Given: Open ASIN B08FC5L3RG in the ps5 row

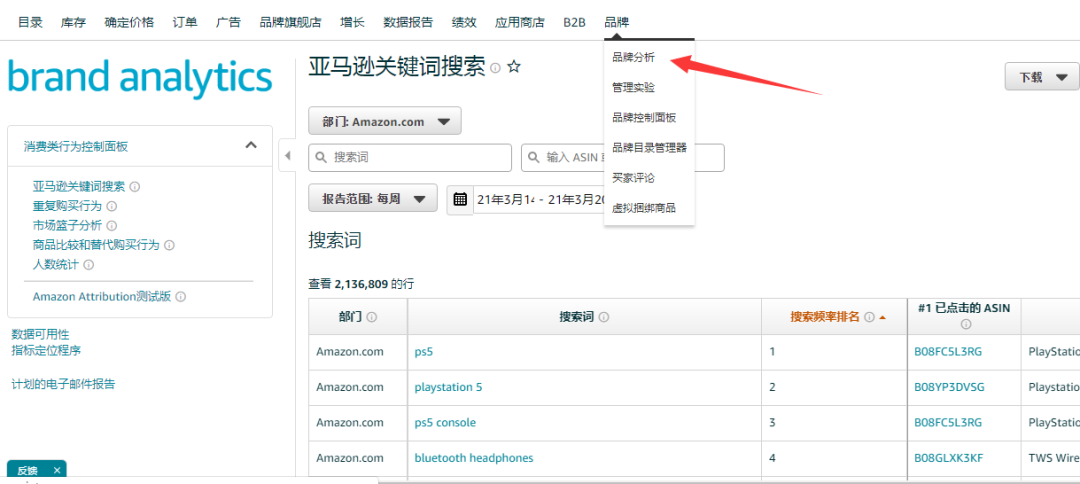Looking at the screenshot, I should pyautogui.click(x=948, y=352).
